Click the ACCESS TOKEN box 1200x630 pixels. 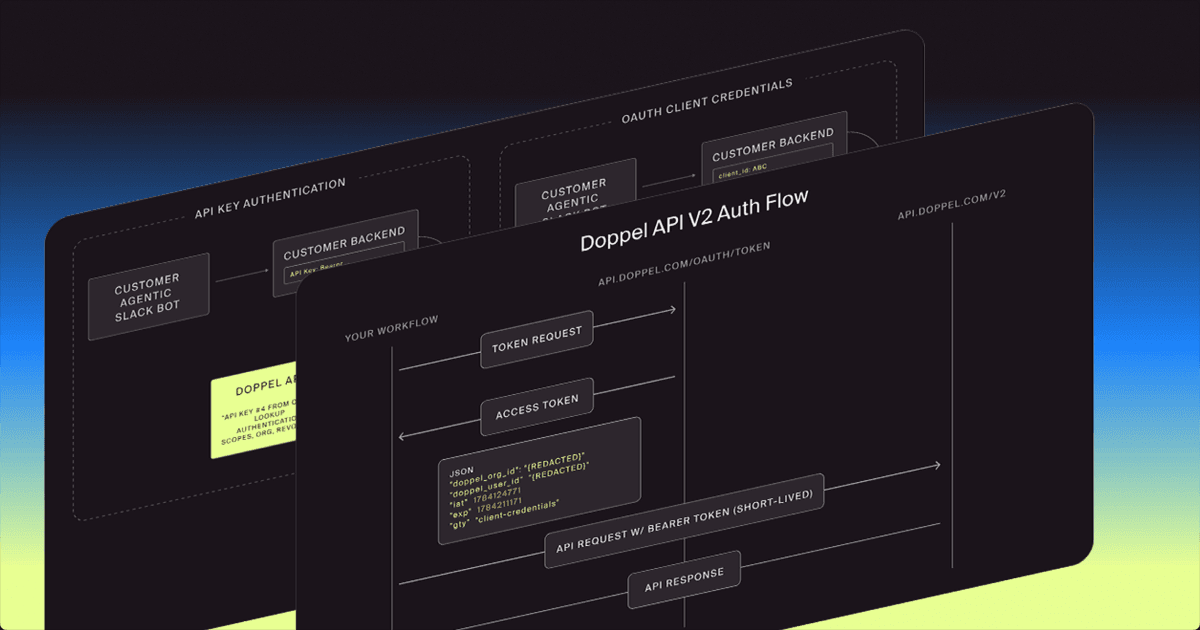pos(537,406)
